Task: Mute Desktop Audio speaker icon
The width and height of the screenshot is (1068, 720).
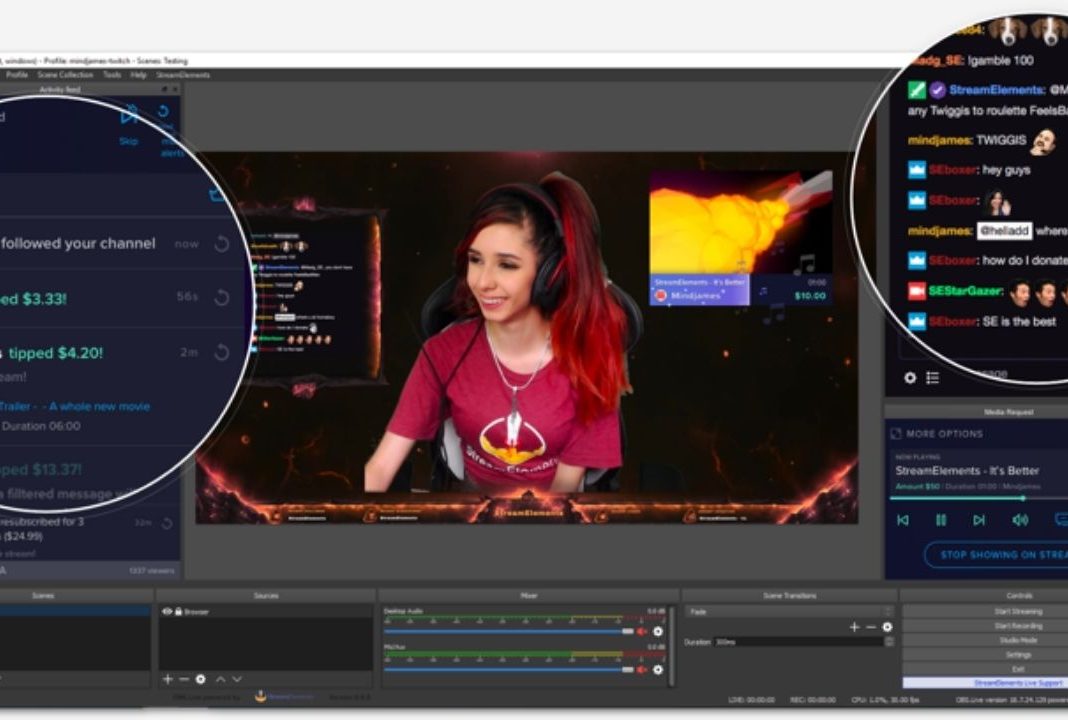Action: pyautogui.click(x=642, y=631)
